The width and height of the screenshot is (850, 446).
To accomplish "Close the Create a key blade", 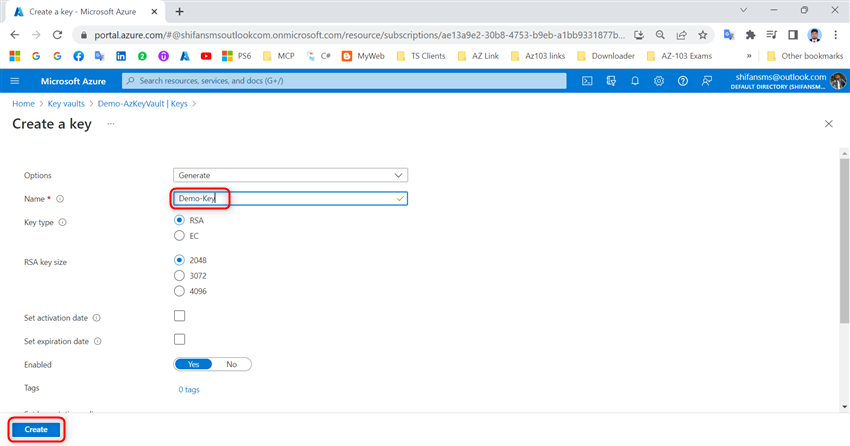I will (828, 124).
